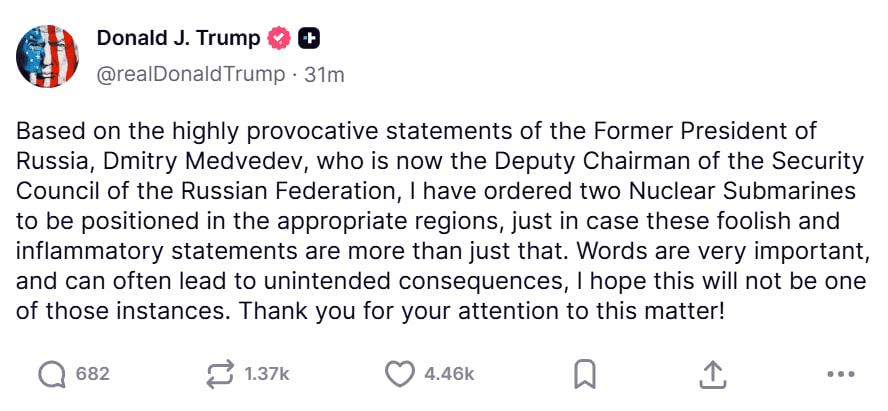Click the reply speech bubble icon
Viewport: 888px width, 411px height.
(51, 374)
